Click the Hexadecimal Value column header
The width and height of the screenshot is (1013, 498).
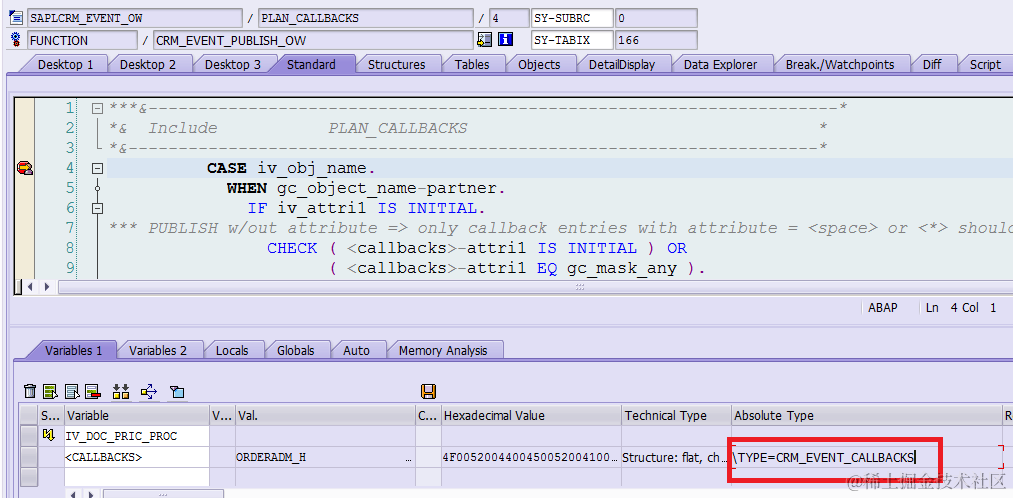[531, 415]
